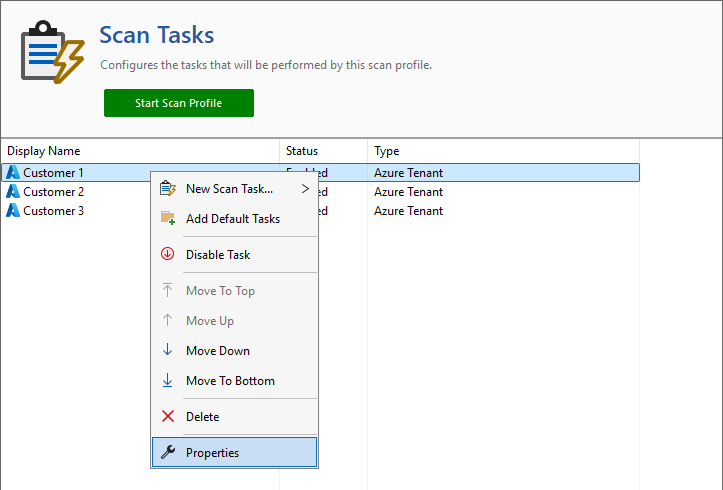Choose Disable Task in the context menu
The width and height of the screenshot is (723, 490).
point(218,255)
